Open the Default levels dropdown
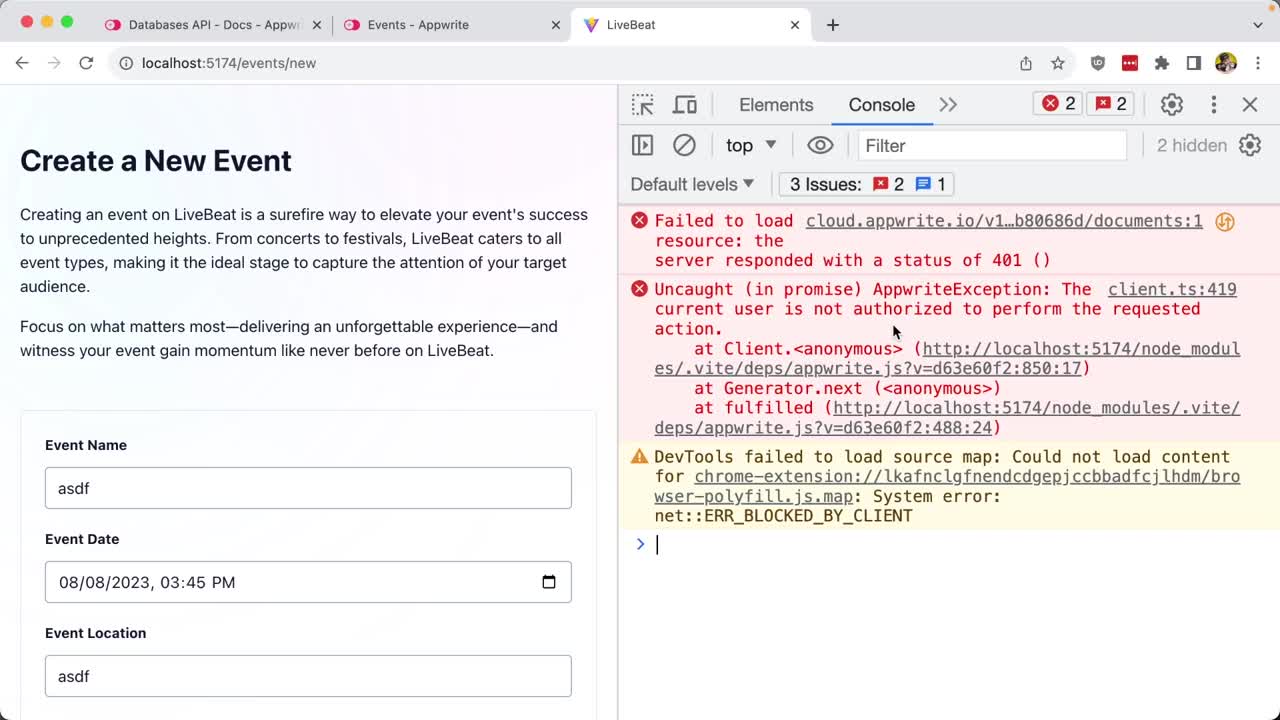Screen dimensions: 1280x720 [692, 184]
